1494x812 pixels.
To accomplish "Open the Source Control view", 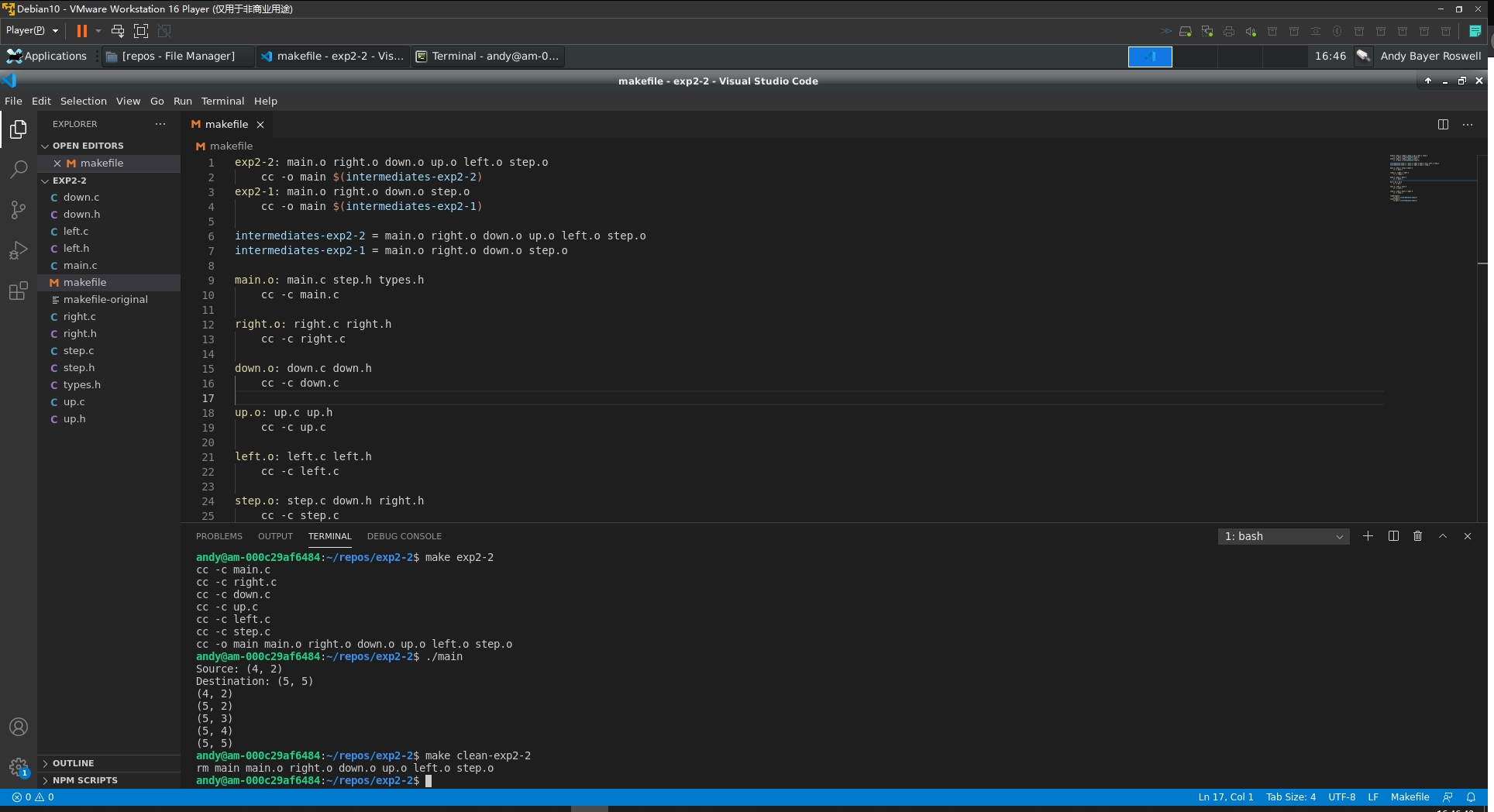I will pos(19,210).
